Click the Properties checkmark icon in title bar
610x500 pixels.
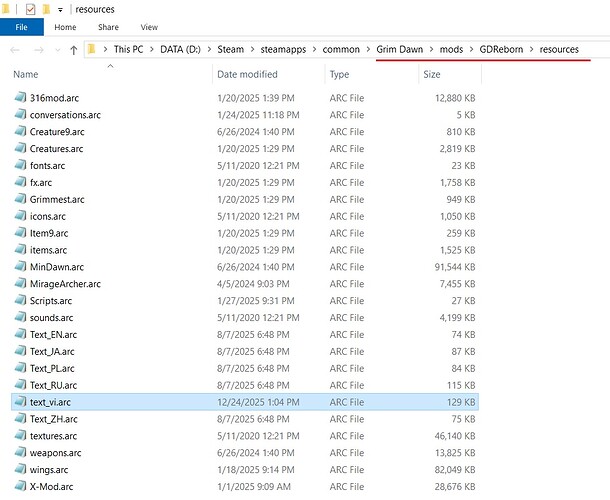[x=30, y=8]
